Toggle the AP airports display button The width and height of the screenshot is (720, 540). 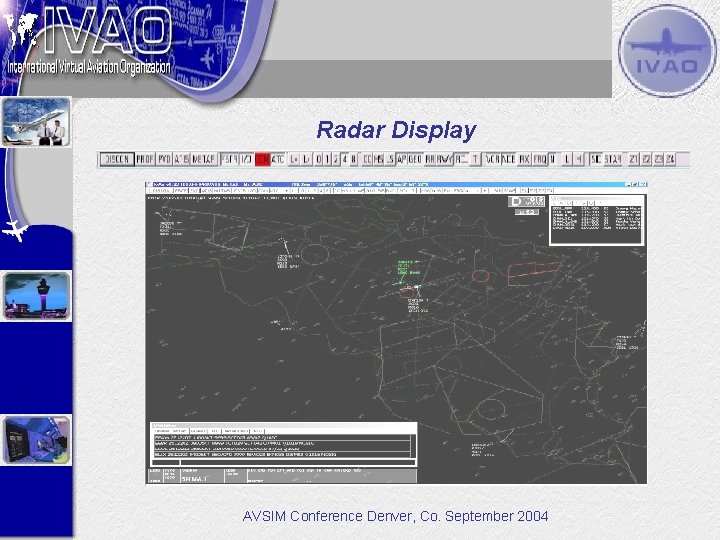point(402,159)
